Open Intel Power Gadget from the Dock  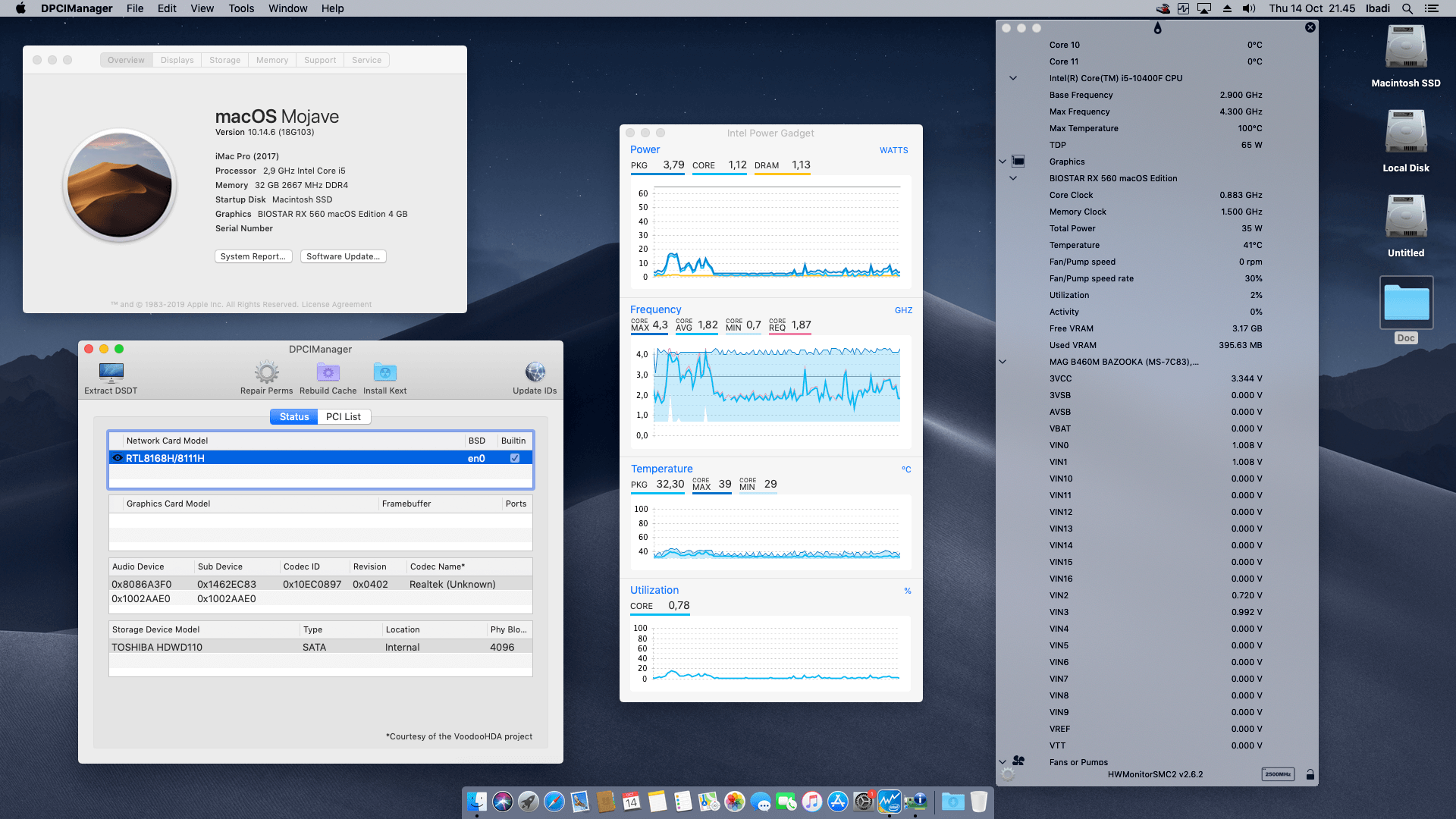[x=889, y=802]
